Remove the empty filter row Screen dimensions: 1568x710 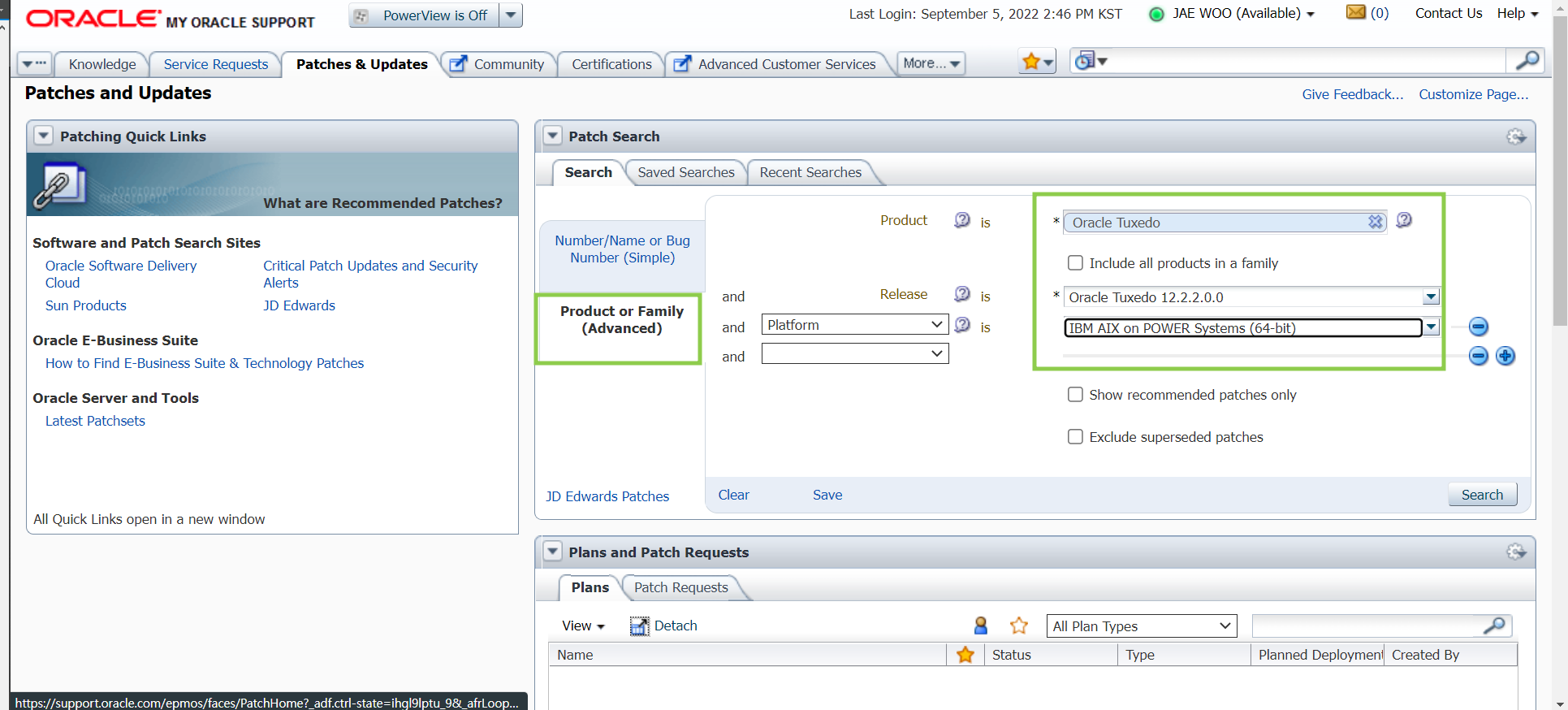1479,356
